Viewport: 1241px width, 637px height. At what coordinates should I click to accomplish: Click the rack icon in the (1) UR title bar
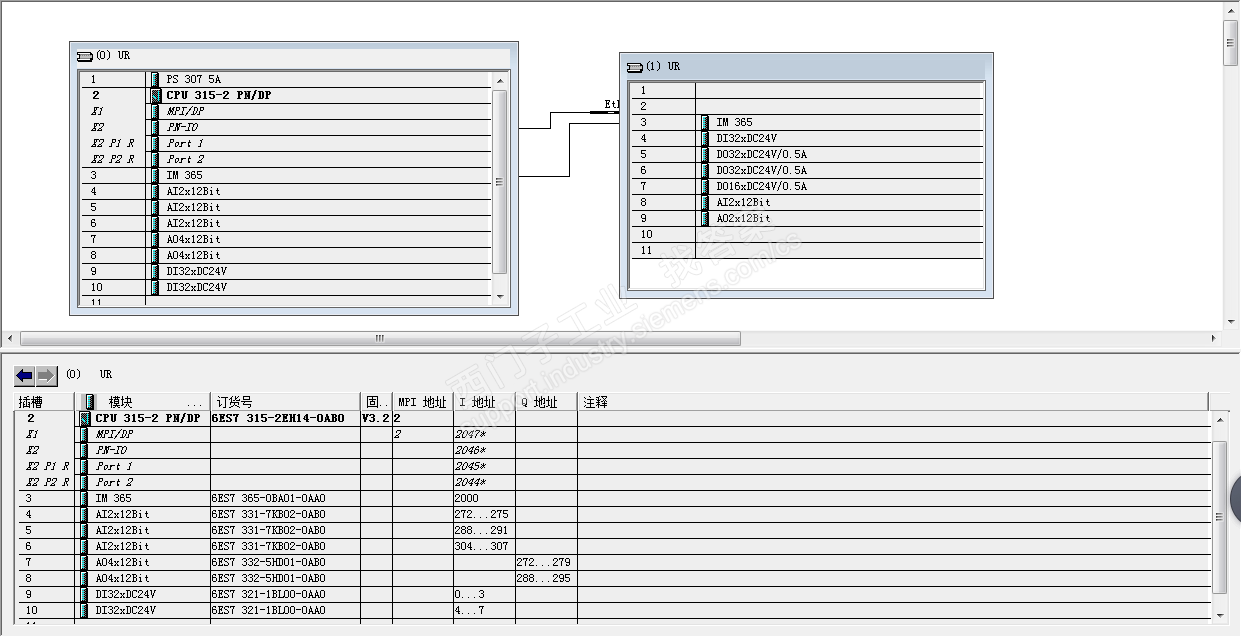click(634, 67)
